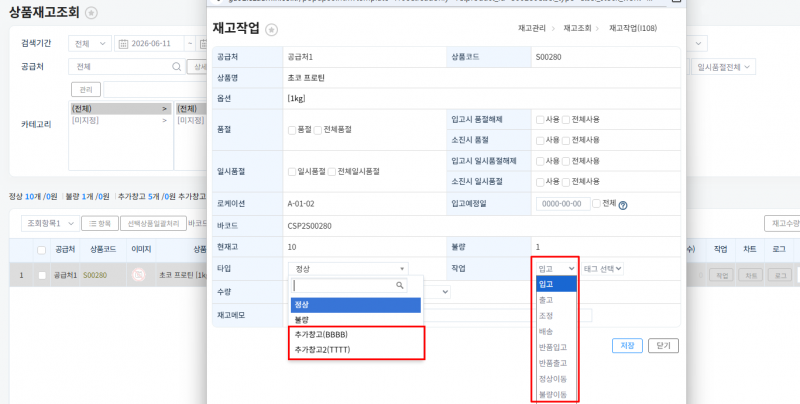Open the 조회항목1 dropdown
The image size is (800, 404).
click(50, 223)
